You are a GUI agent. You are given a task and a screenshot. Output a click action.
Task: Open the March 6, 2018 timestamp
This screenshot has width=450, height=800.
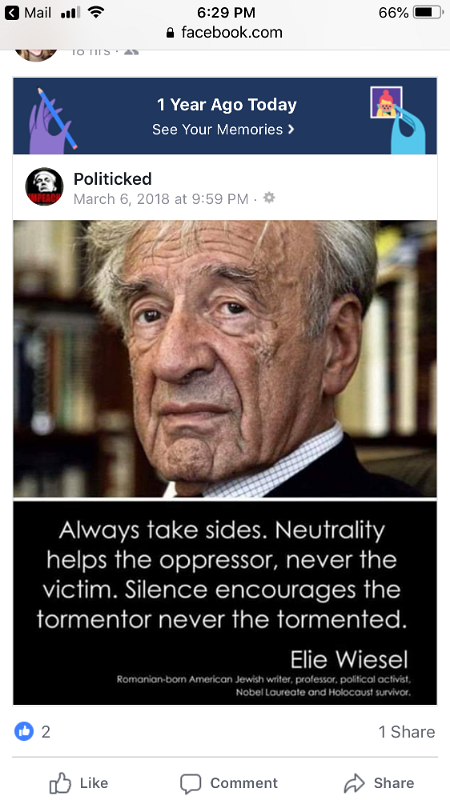coord(161,198)
